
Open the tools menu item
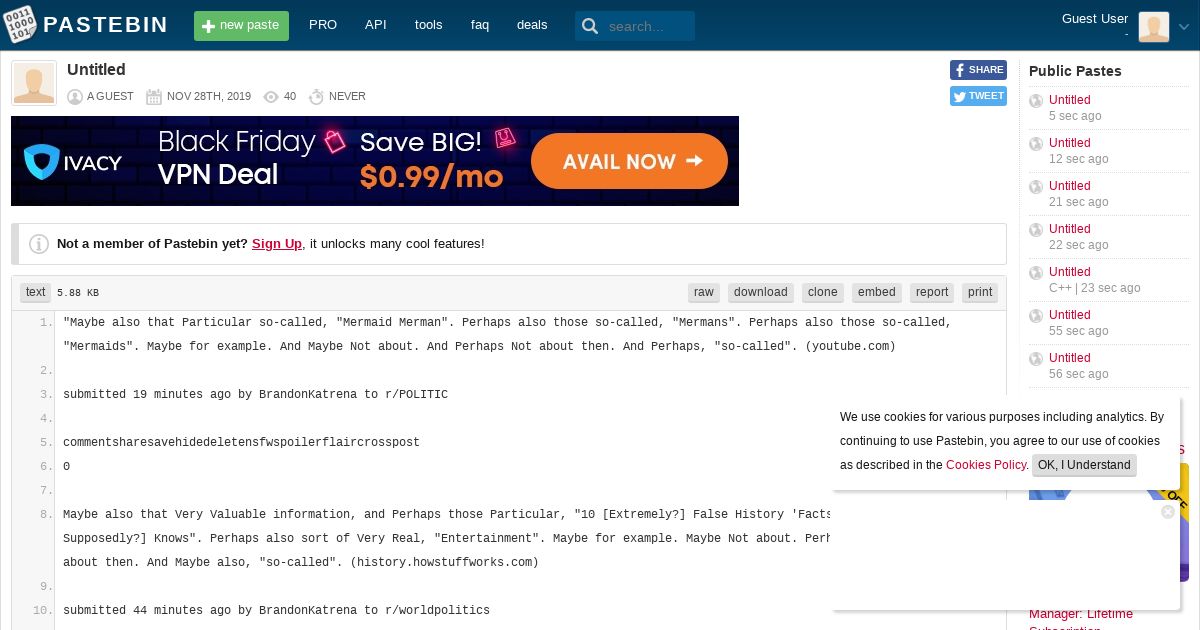pos(428,25)
